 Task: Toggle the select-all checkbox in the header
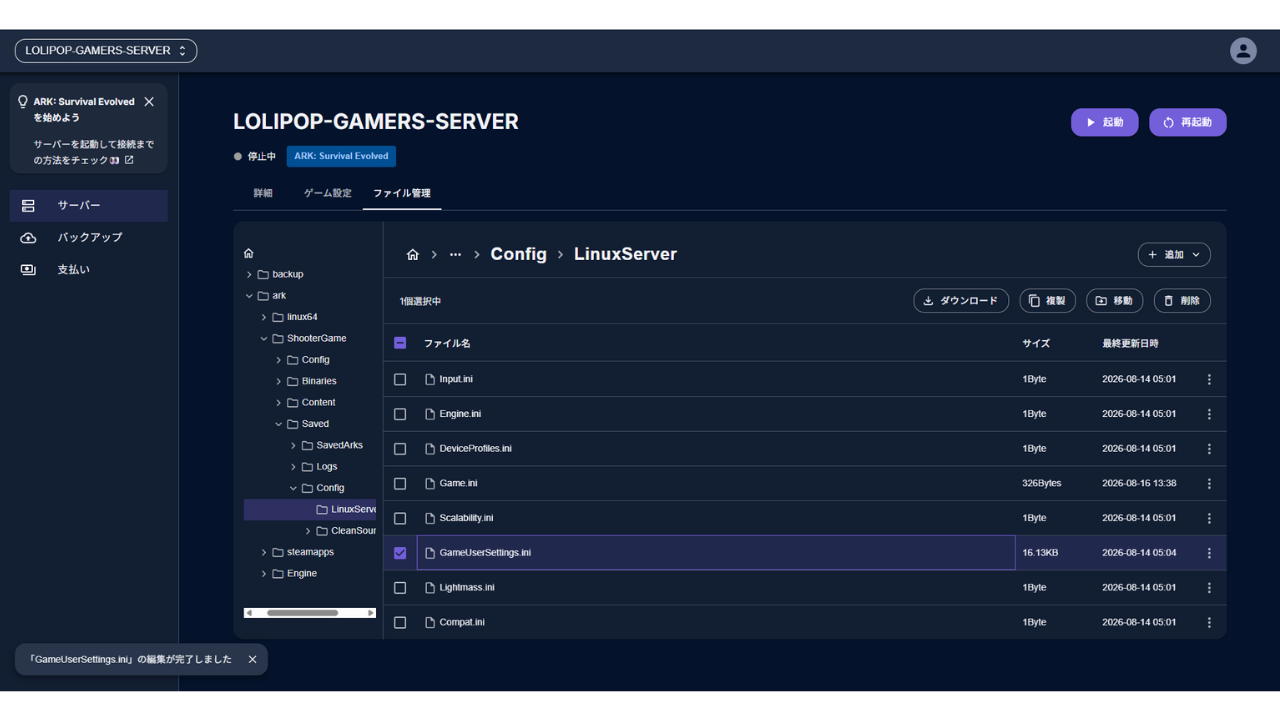coord(400,343)
